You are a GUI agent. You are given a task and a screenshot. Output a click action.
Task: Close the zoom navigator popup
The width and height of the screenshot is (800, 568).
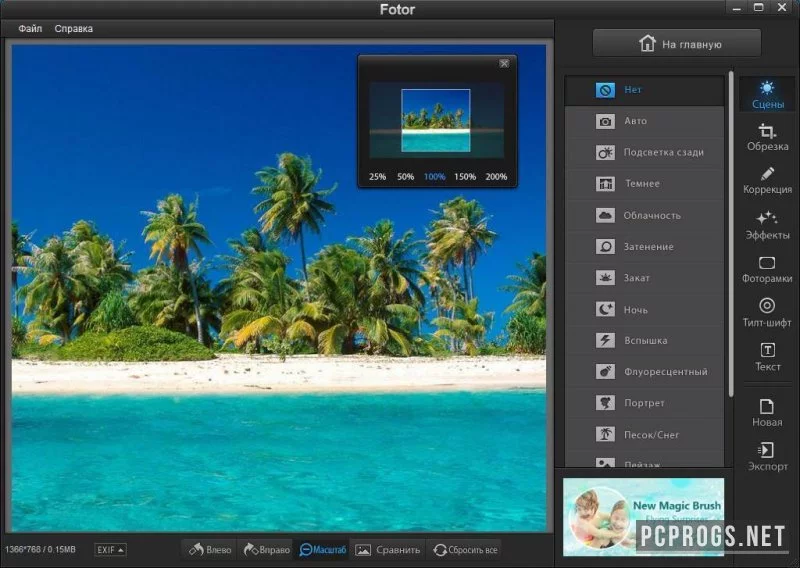click(504, 63)
